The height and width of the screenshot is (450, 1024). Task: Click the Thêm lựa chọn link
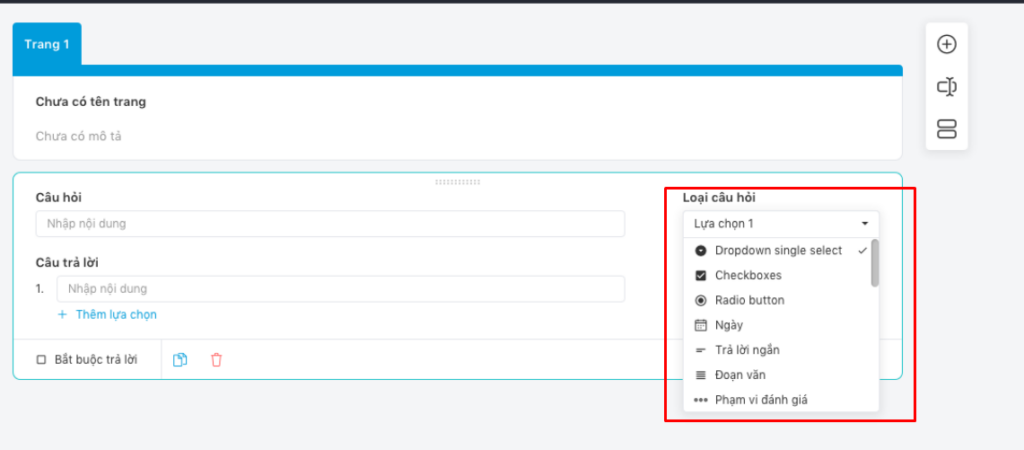[x=116, y=314]
